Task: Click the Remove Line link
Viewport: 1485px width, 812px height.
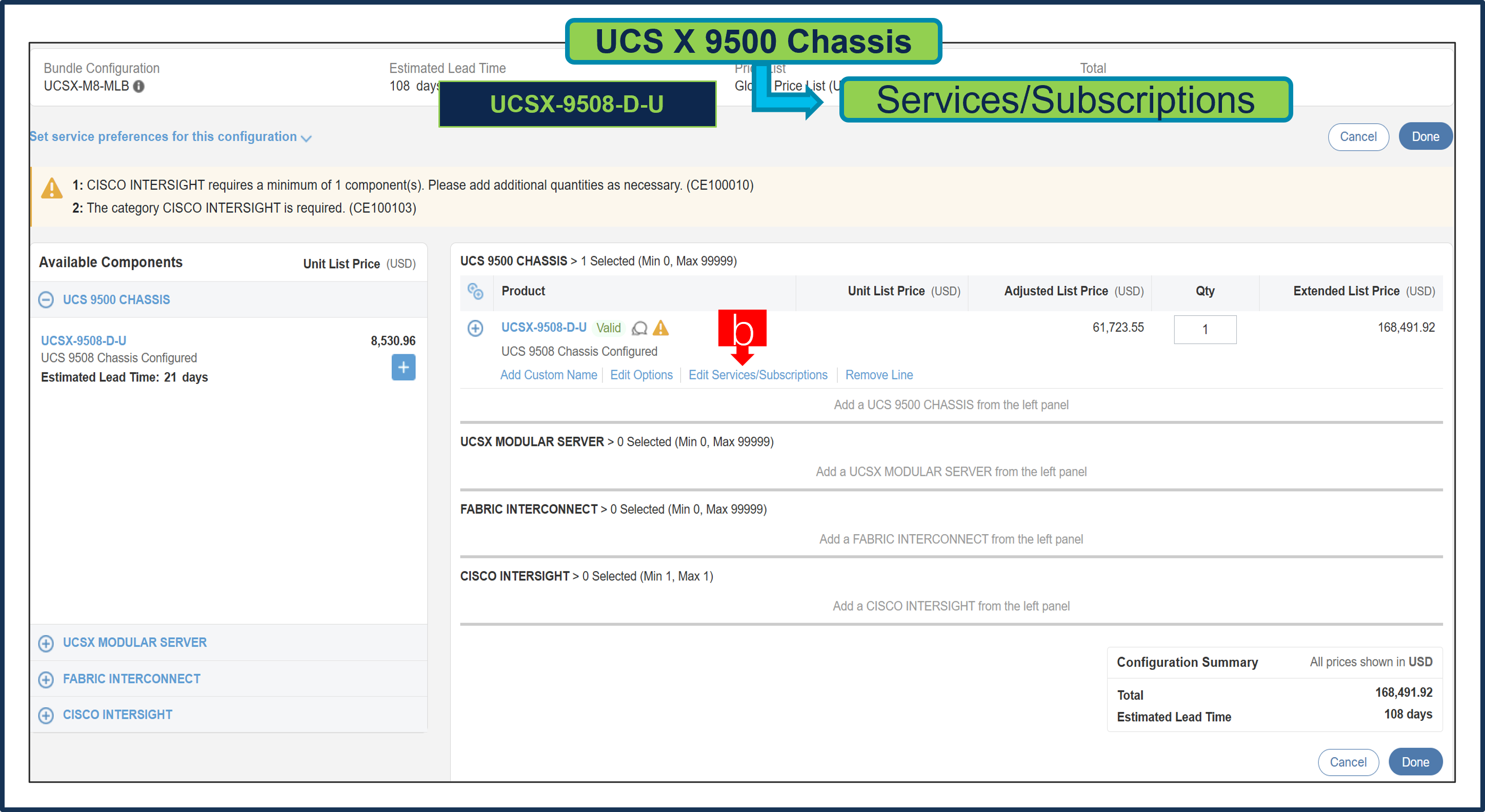Action: pos(878,375)
